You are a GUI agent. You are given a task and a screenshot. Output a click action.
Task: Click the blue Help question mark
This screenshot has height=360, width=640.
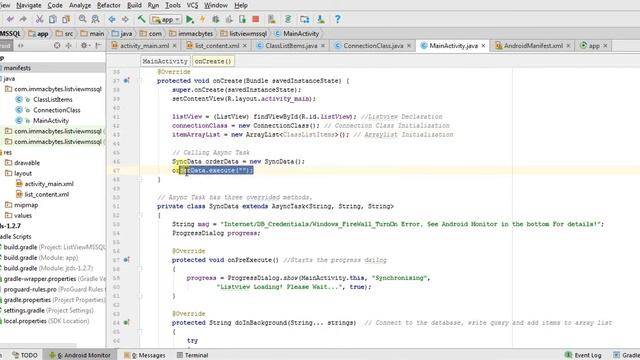point(338,19)
